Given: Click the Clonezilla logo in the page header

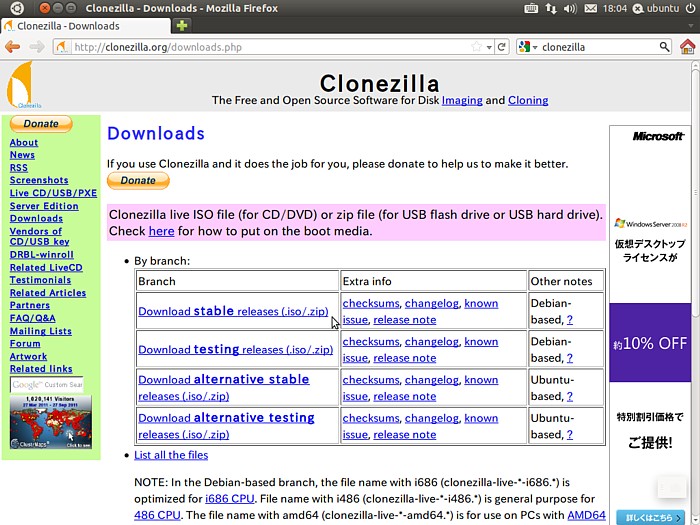Looking at the screenshot, I should (23, 85).
